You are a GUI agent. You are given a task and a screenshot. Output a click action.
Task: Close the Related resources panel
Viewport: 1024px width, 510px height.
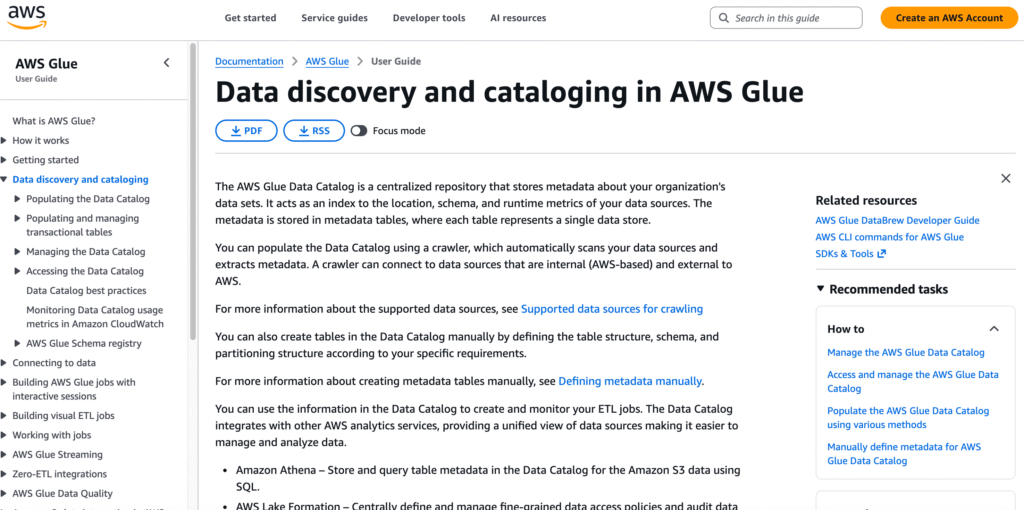point(1006,178)
